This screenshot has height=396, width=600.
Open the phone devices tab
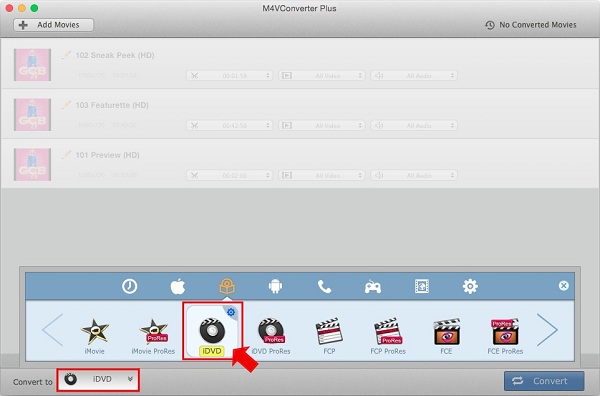[x=324, y=286]
